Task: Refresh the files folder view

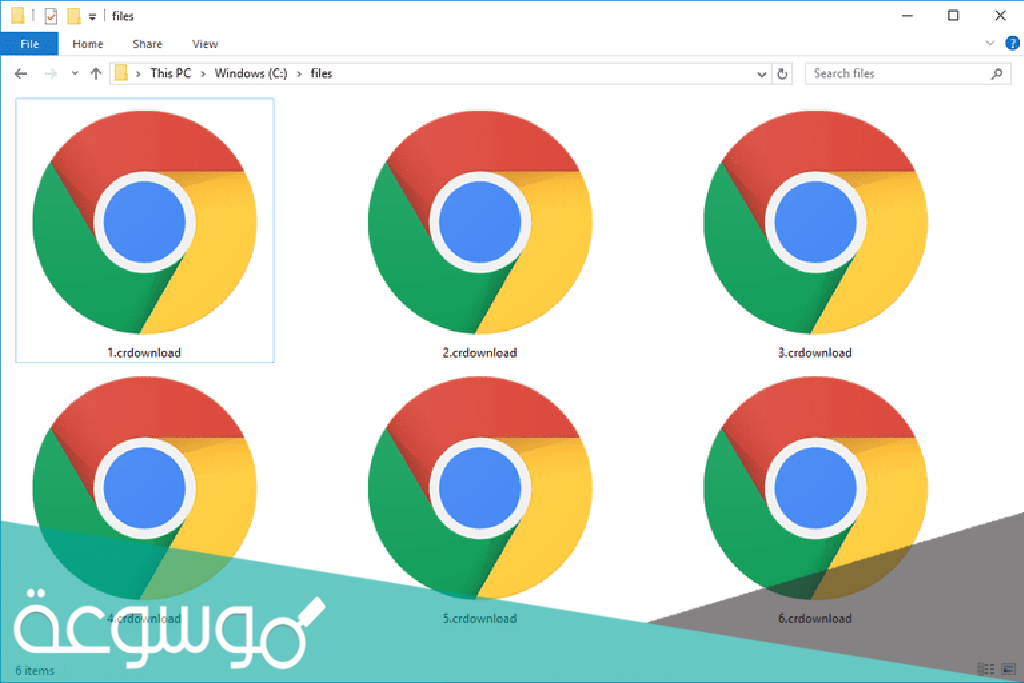Action: pos(783,74)
